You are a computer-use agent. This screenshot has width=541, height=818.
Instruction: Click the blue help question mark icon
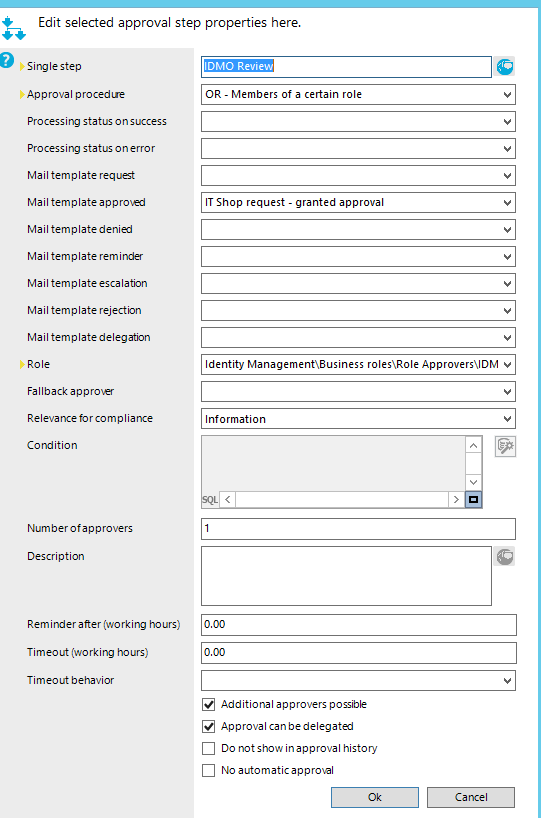pos(6,59)
